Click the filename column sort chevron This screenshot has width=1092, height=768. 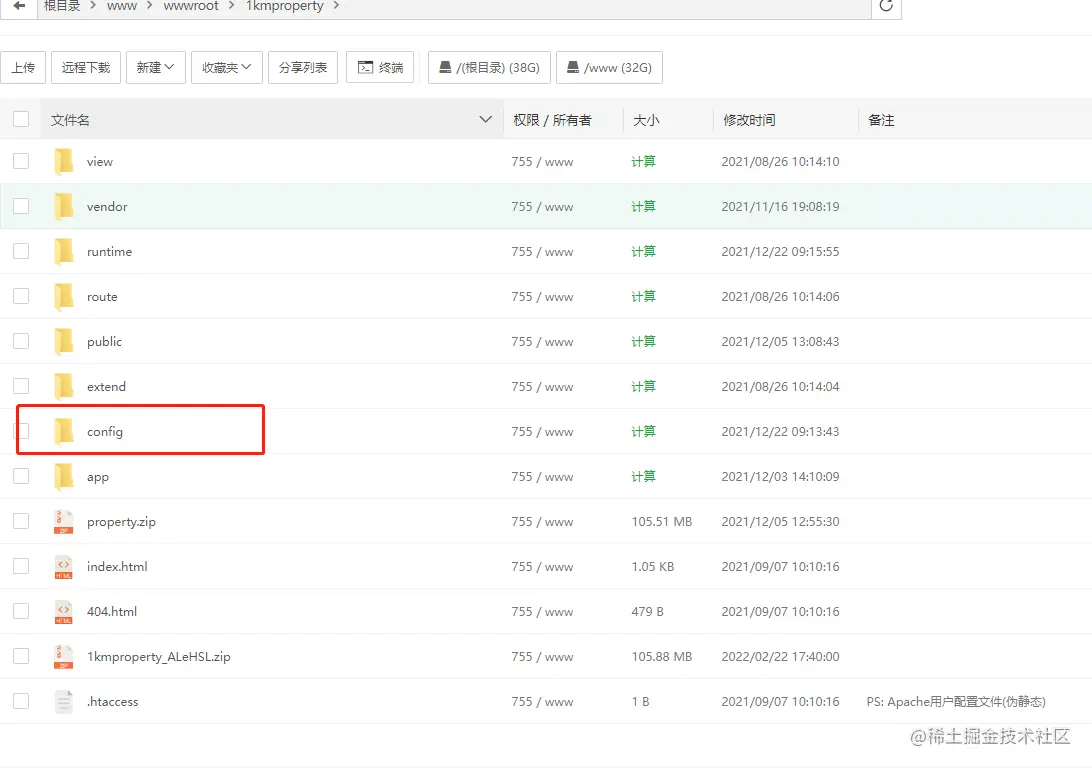pos(485,119)
